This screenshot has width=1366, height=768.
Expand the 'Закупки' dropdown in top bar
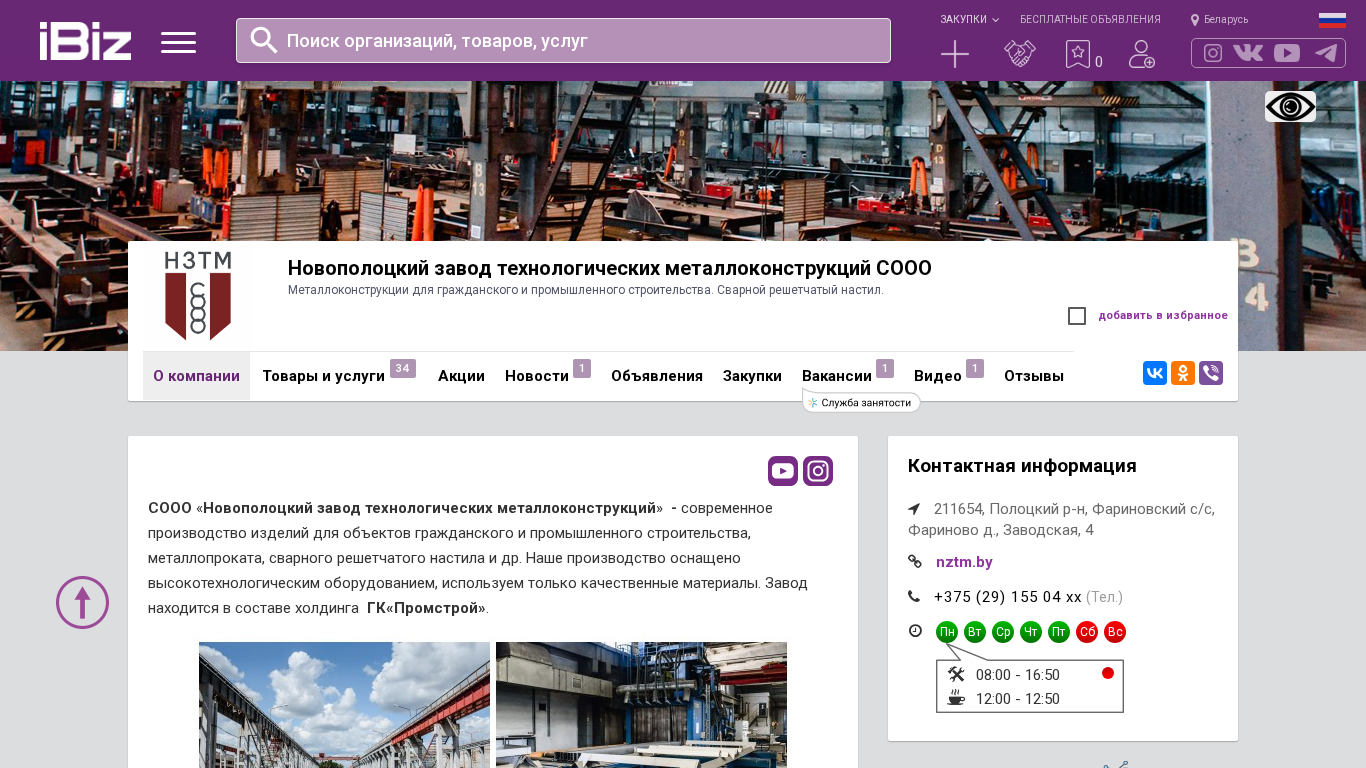[968, 20]
